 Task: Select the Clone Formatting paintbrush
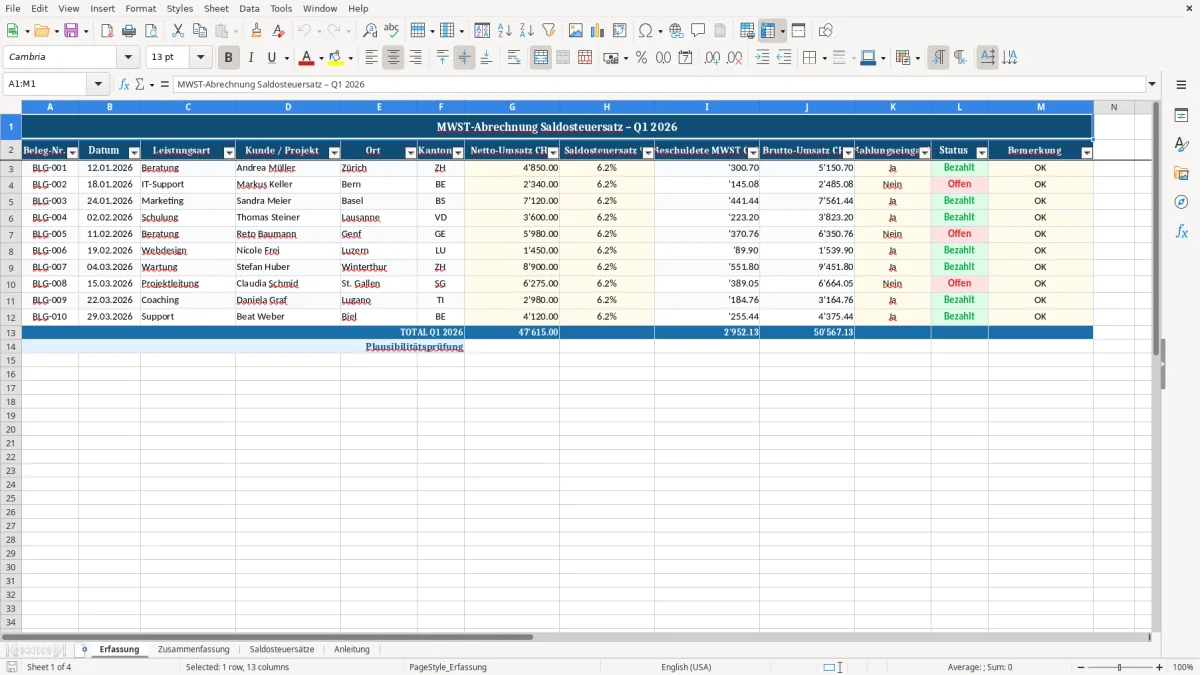(x=257, y=31)
